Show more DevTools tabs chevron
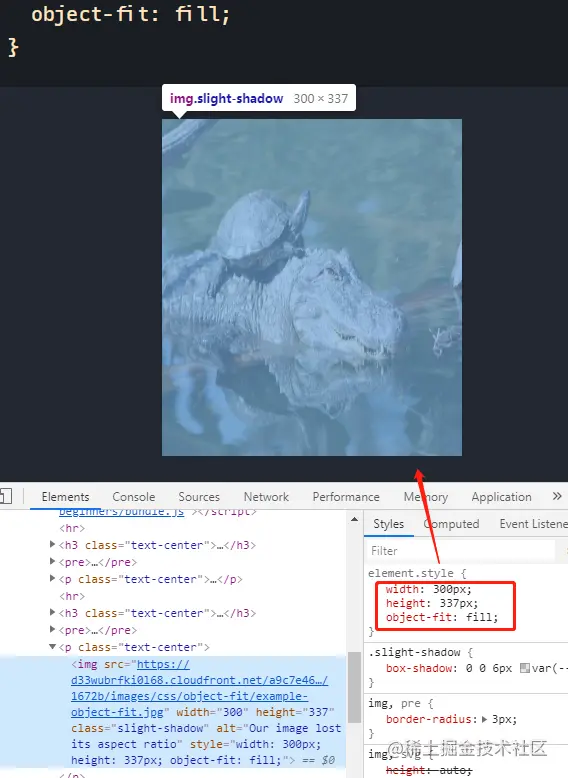This screenshot has width=568, height=778. coord(557,496)
